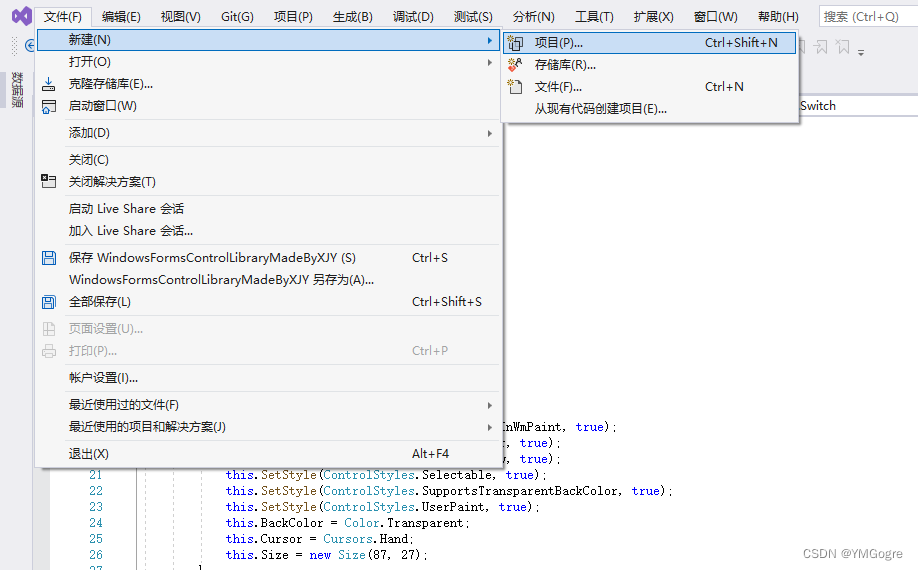Select 启动窗口(W) menu entry
Viewport: 918px width, 570px height.
268,106
